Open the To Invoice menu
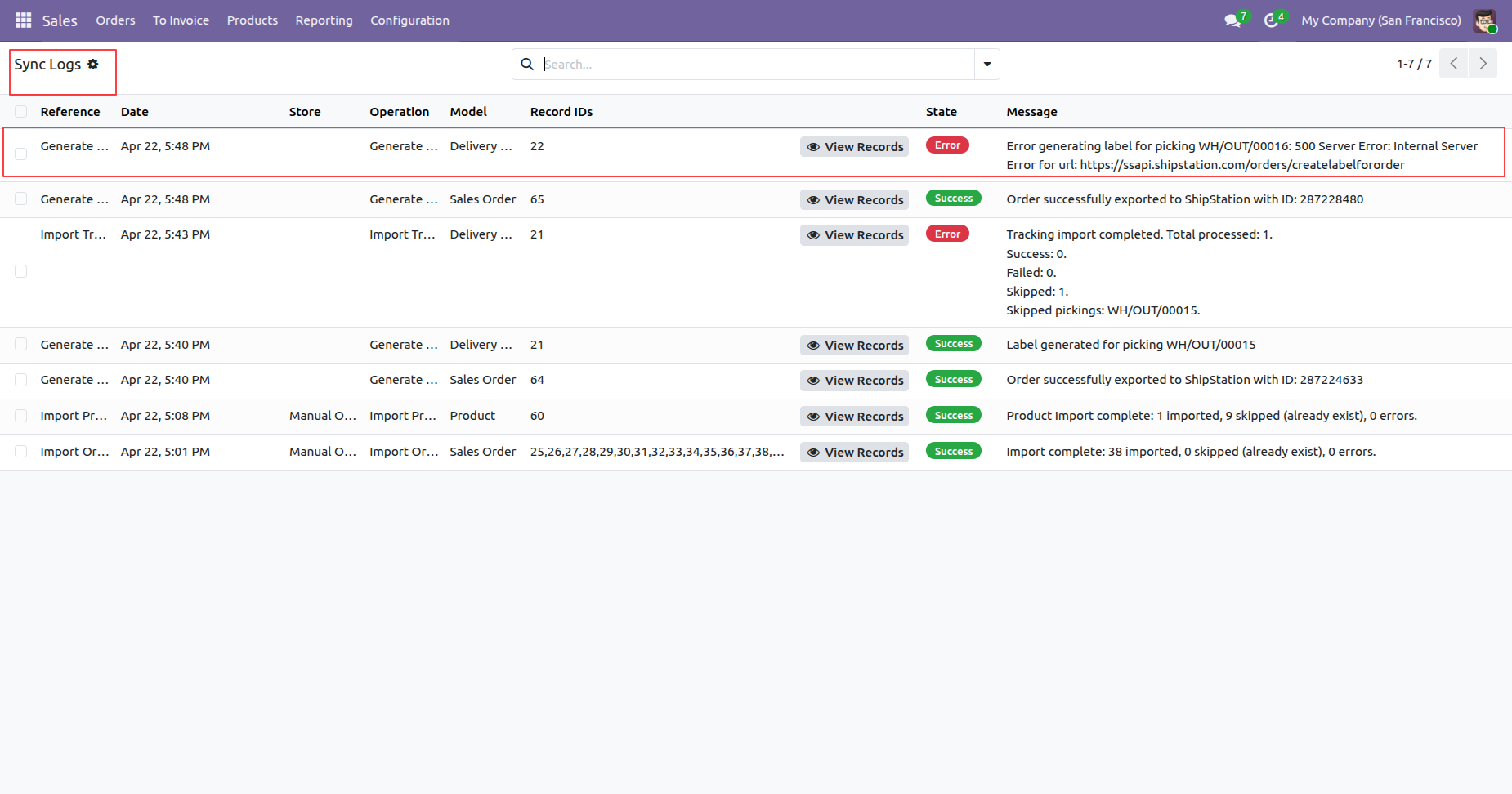The width and height of the screenshot is (1512, 794). click(x=181, y=20)
